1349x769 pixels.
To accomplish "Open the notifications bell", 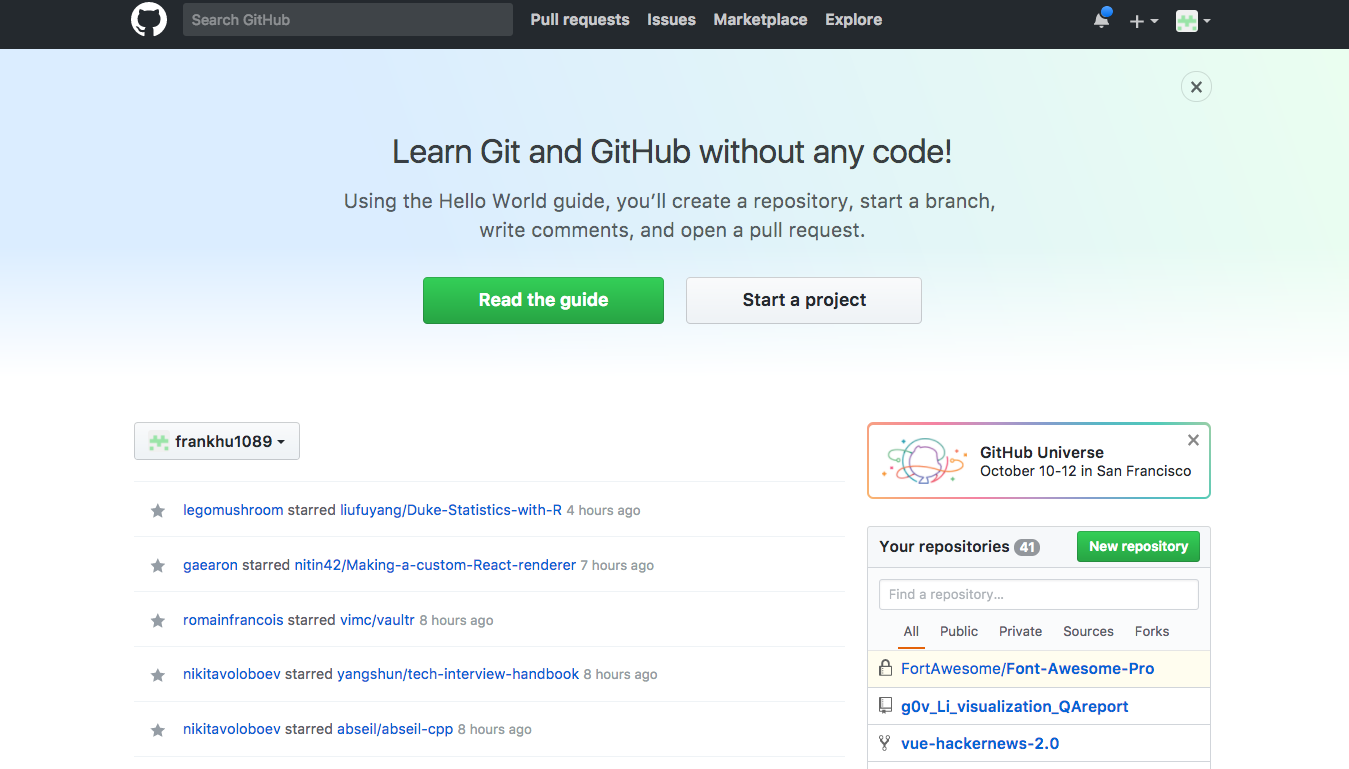I will (1102, 19).
